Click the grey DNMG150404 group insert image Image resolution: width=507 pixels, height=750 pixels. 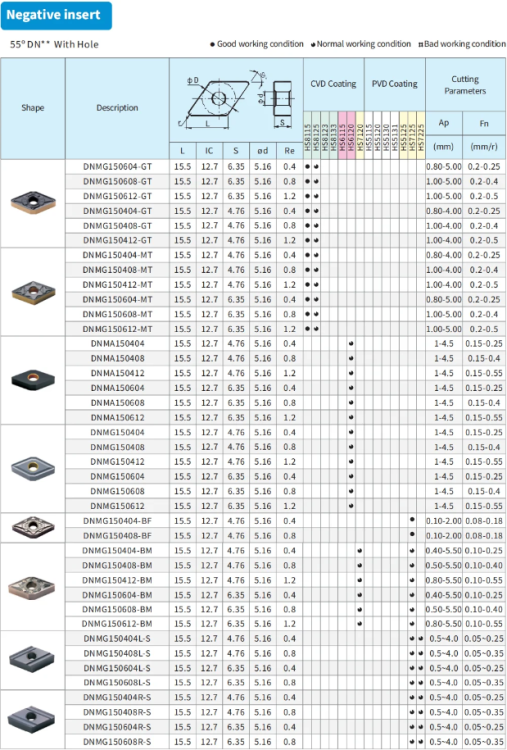coord(33,468)
